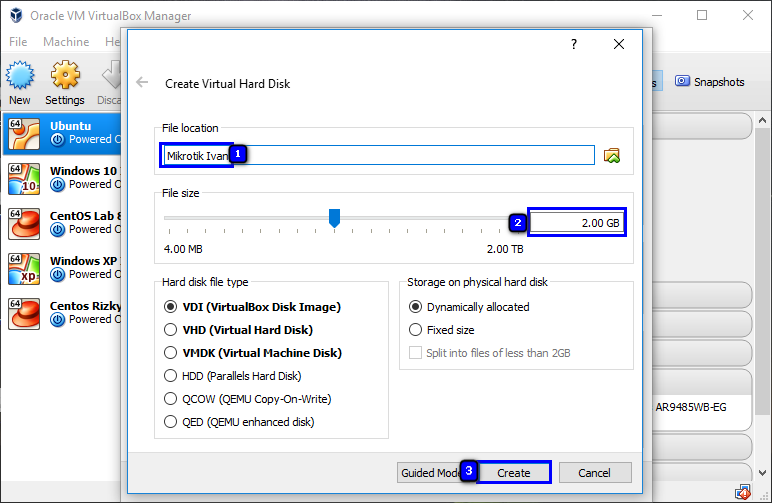The width and height of the screenshot is (772, 503).
Task: Select the Ubuntu virtual machine icon
Action: [x=24, y=133]
